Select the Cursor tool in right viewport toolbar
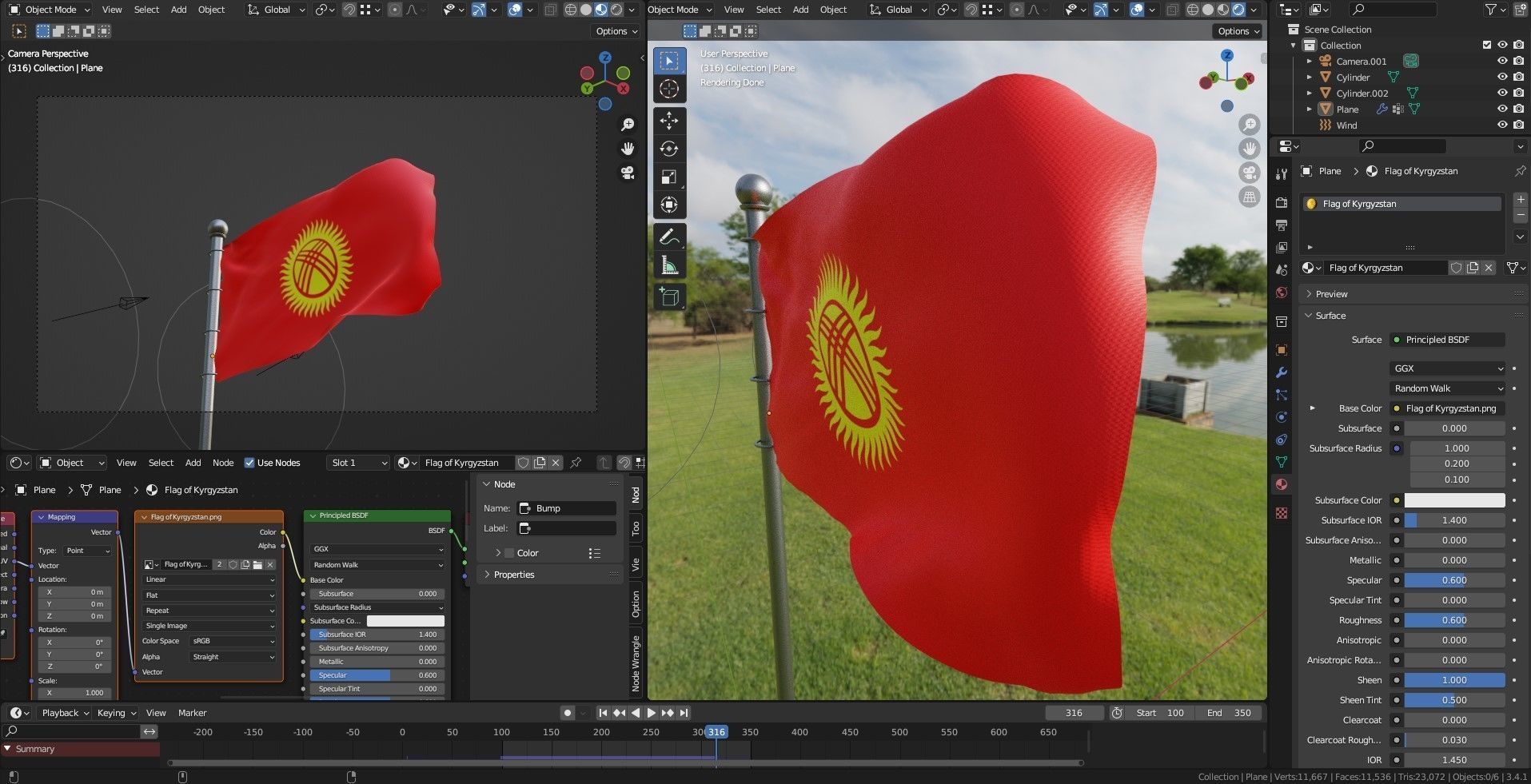The height and width of the screenshot is (784, 1531). [669, 89]
